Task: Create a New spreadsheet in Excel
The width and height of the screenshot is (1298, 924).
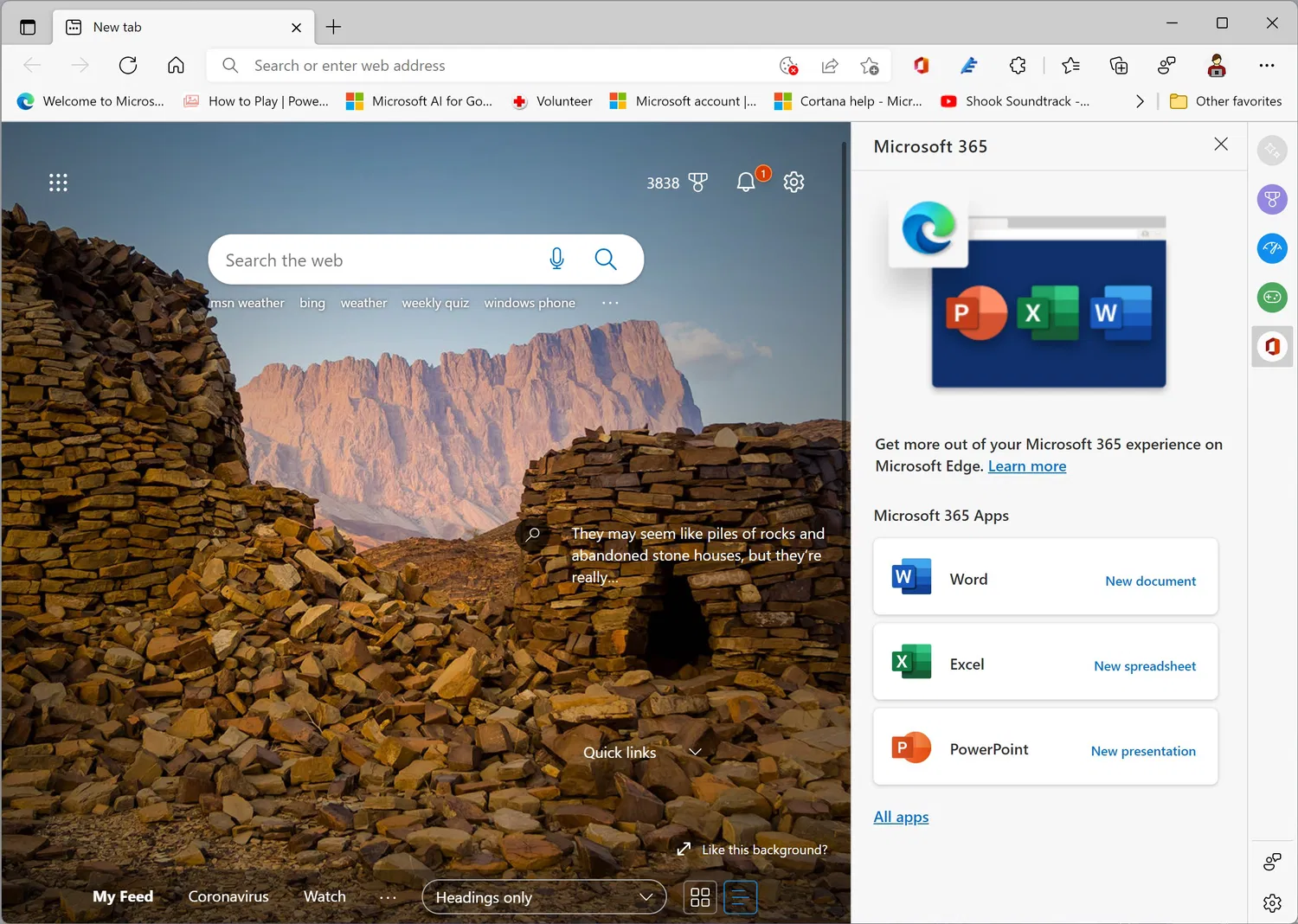Action: pos(1145,666)
